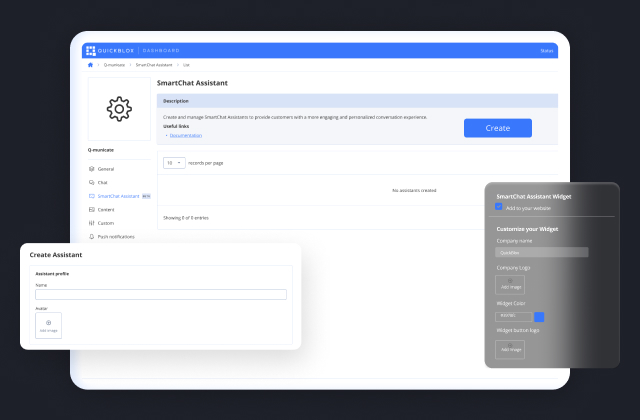Click the DASHBOARD header text
The height and width of the screenshot is (420, 640).
pos(161,51)
